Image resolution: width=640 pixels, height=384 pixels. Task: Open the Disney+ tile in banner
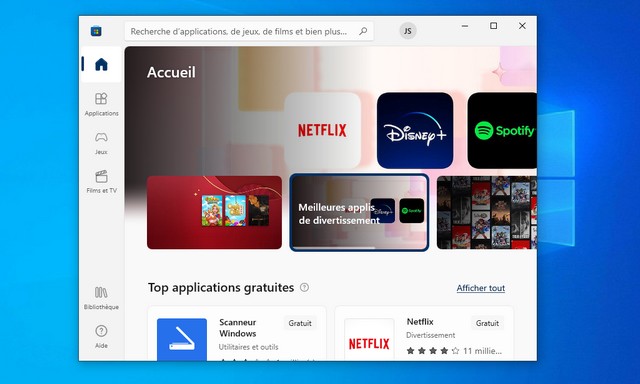point(415,131)
